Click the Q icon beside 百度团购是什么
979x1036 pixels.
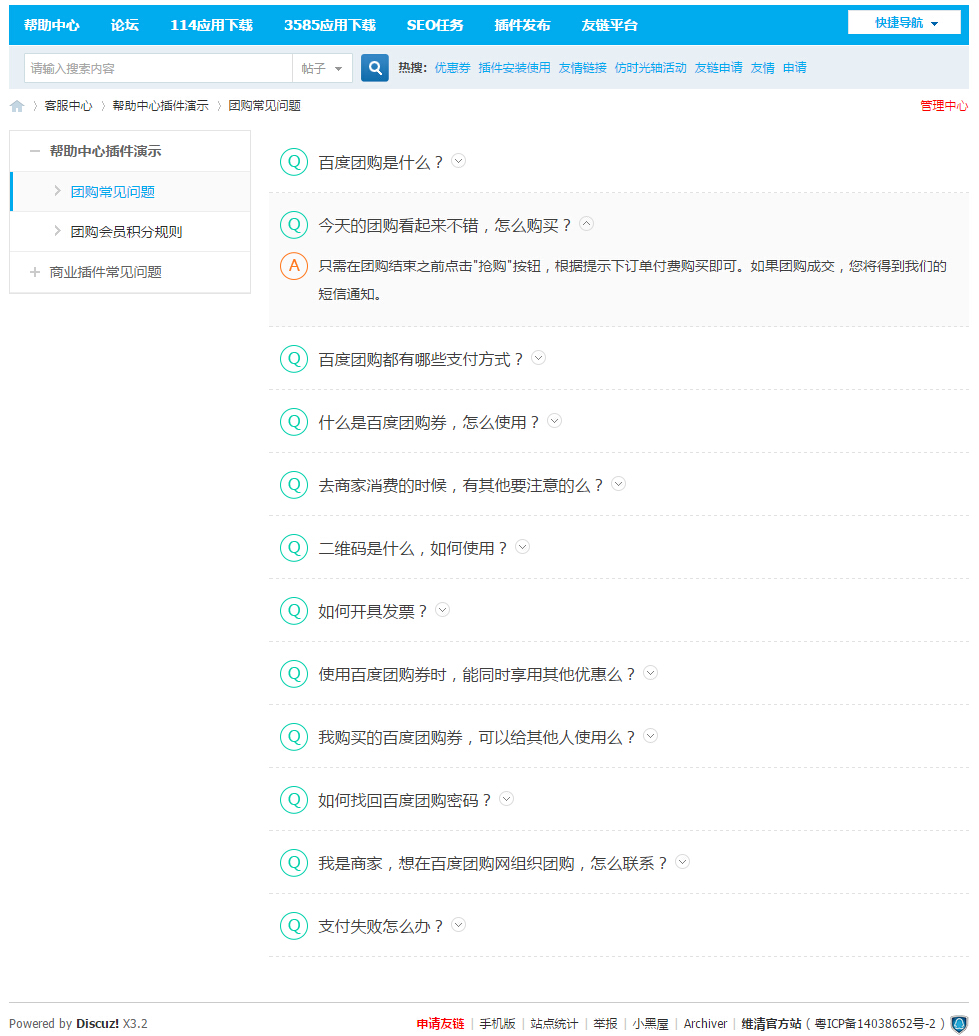293,161
